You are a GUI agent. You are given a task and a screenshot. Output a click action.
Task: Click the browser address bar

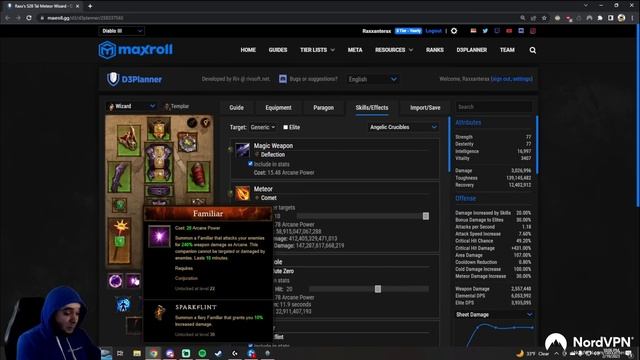pos(278,18)
